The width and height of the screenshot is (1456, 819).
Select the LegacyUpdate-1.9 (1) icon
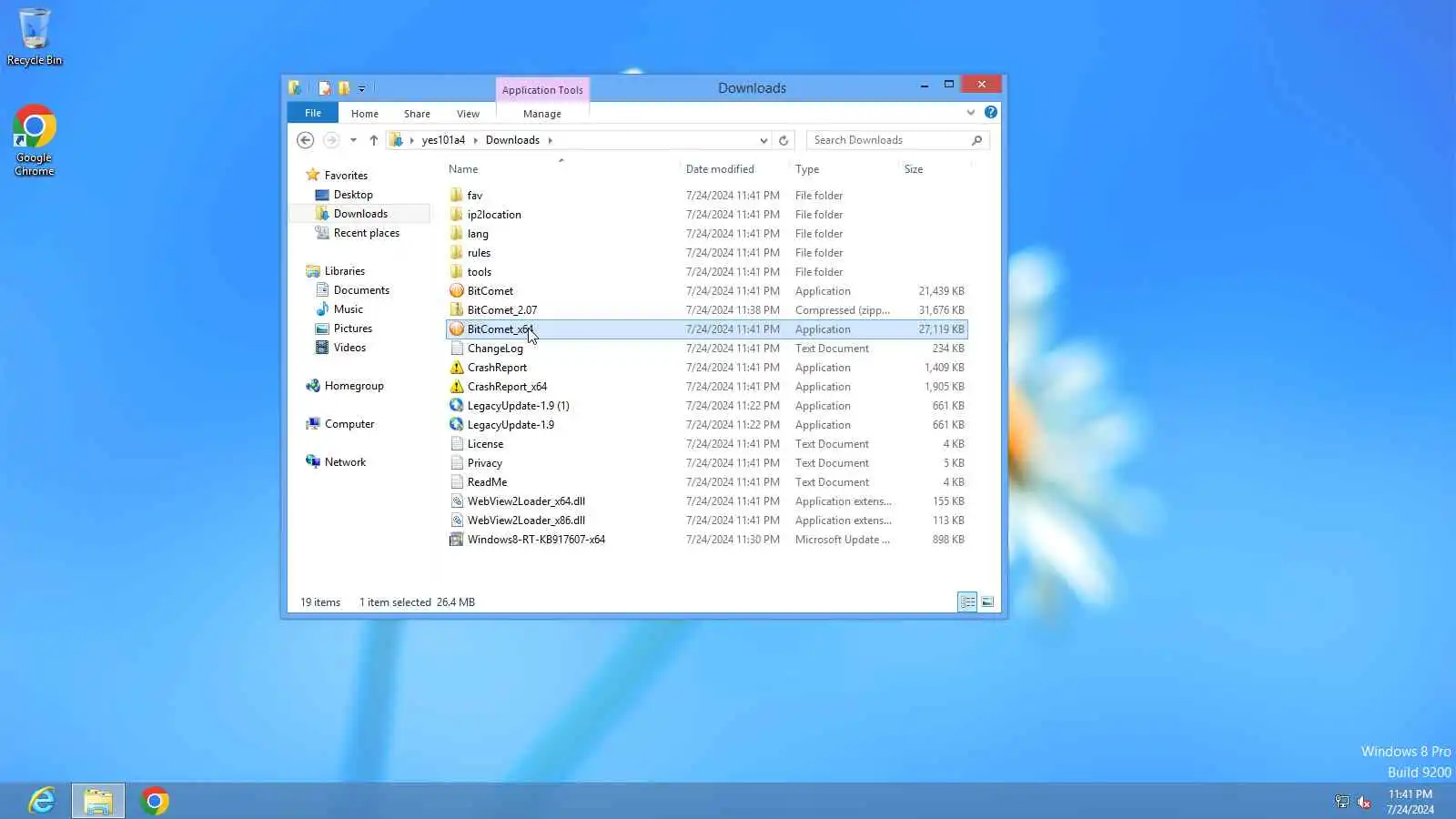457,406
